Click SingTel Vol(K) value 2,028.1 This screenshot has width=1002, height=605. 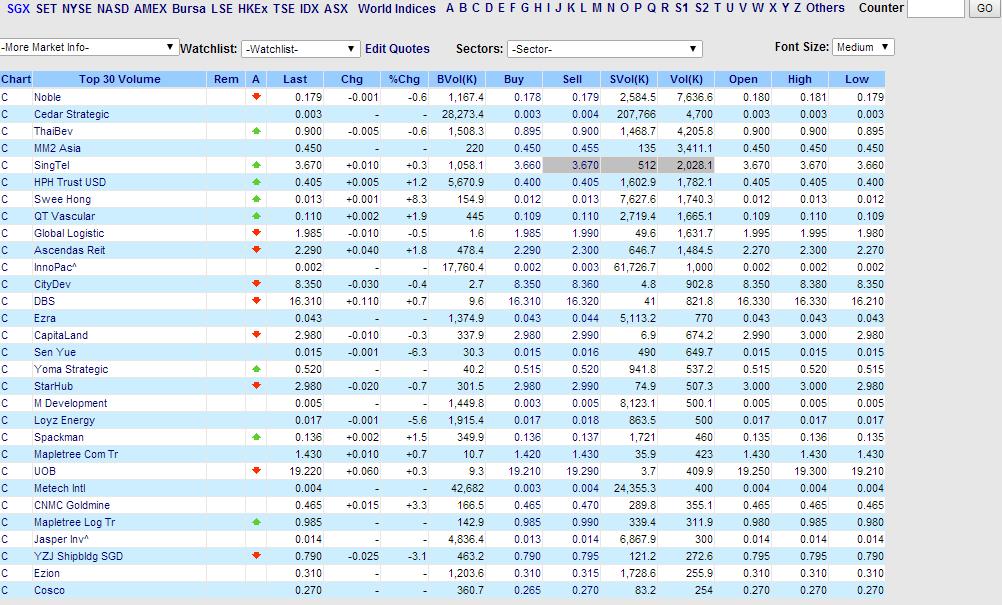(x=686, y=165)
